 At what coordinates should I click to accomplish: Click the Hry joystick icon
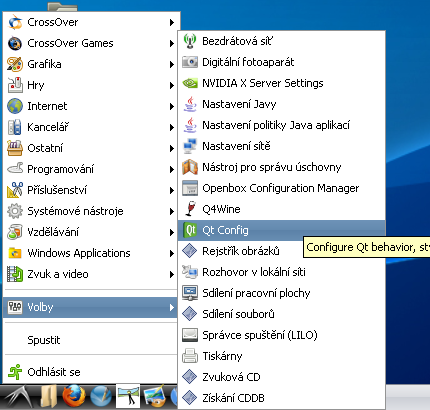pyautogui.click(x=15, y=85)
